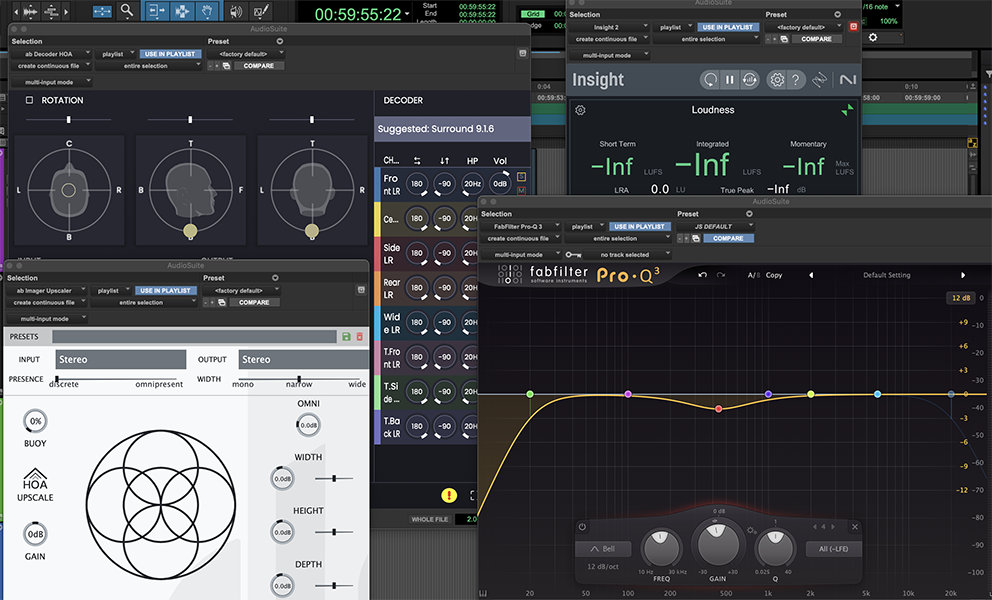Click Insight reset loudness circular arrow icon
The height and width of the screenshot is (600, 992).
point(710,80)
